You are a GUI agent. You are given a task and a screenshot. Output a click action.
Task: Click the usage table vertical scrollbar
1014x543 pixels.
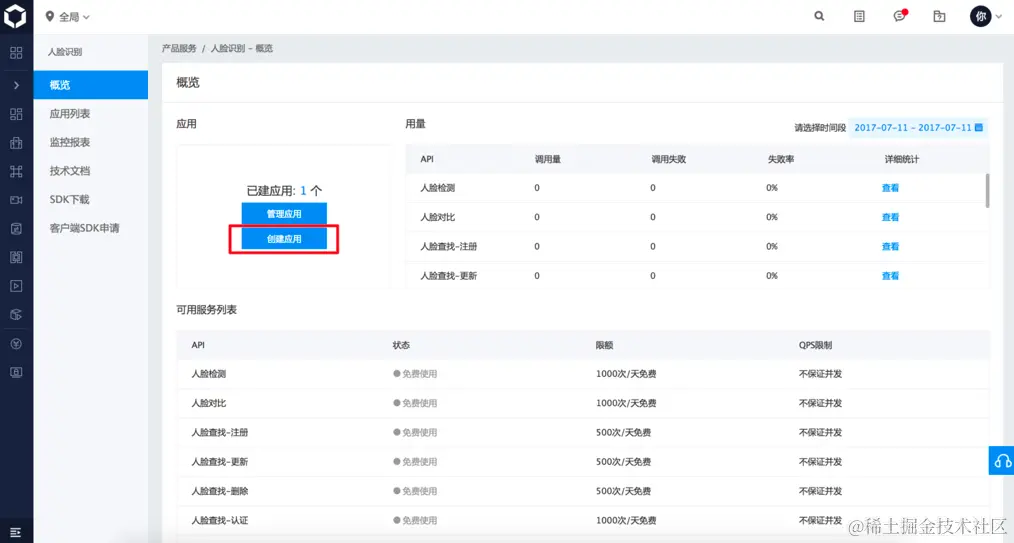[x=987, y=191]
